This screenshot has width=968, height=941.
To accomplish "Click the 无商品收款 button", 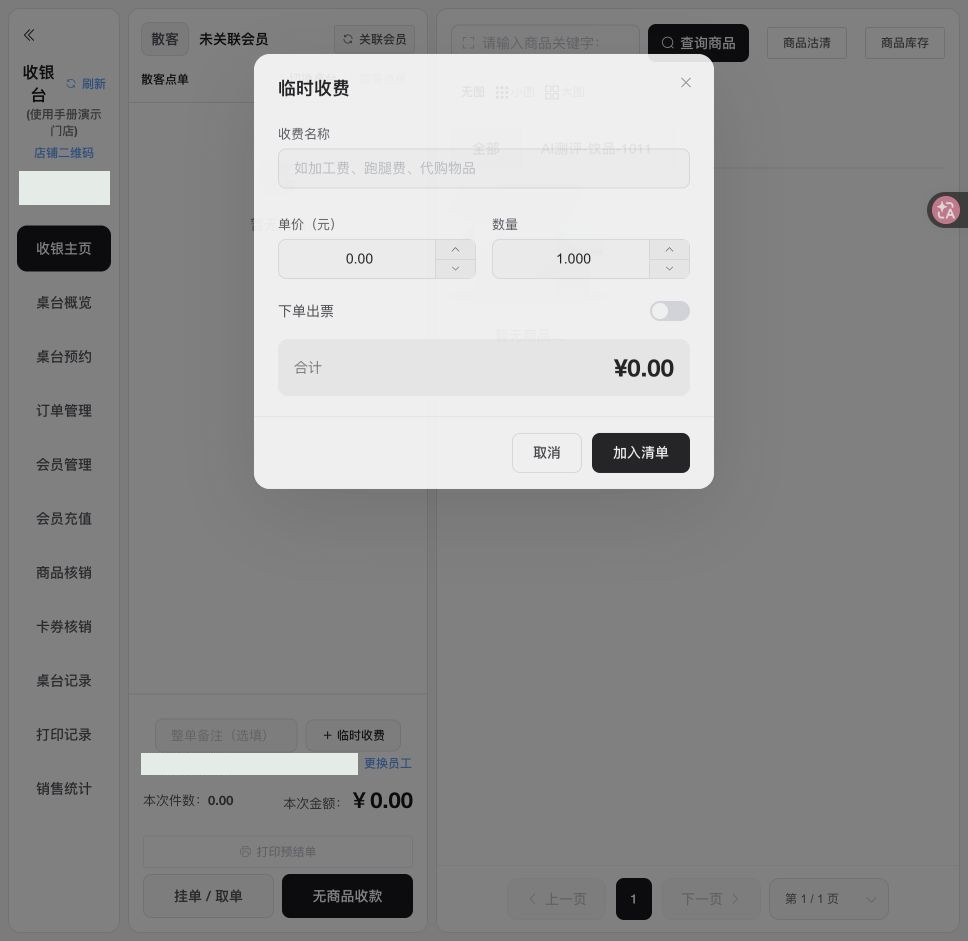I will pyautogui.click(x=347, y=896).
